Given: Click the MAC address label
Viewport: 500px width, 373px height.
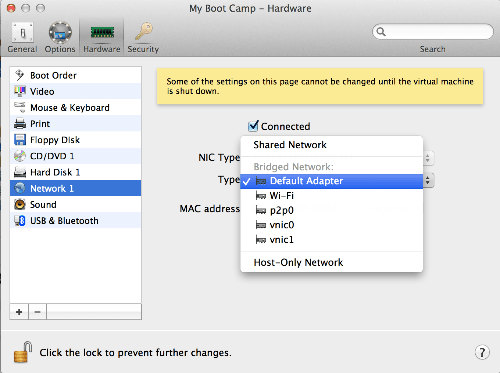Looking at the screenshot, I should pos(210,209).
